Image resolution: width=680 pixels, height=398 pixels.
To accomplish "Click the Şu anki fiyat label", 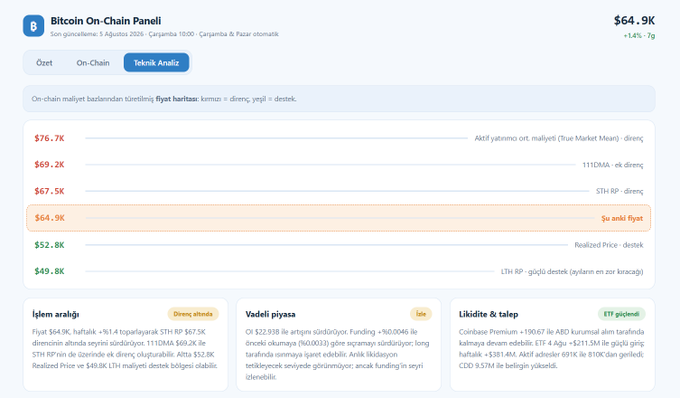I will point(622,218).
